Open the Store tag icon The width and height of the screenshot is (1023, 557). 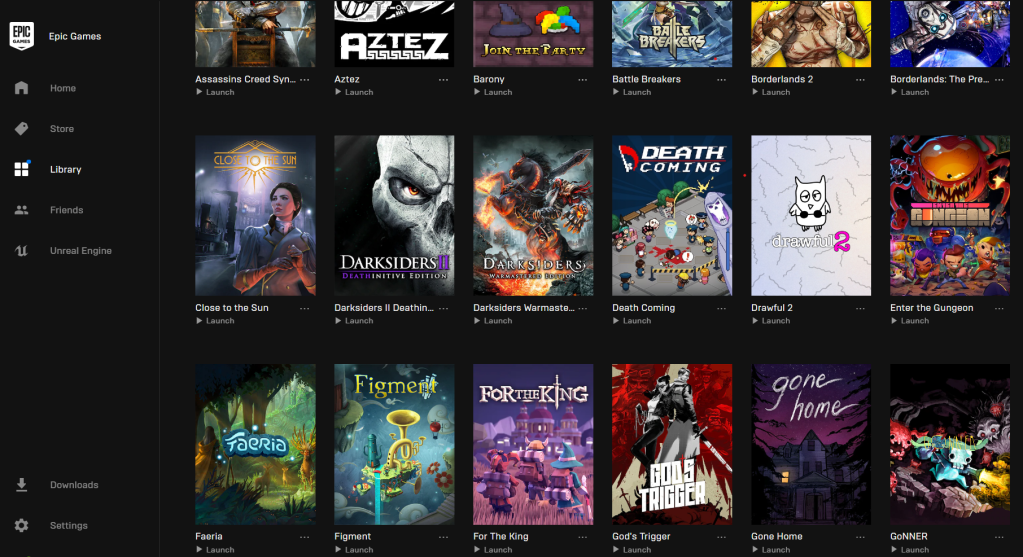pyautogui.click(x=22, y=128)
